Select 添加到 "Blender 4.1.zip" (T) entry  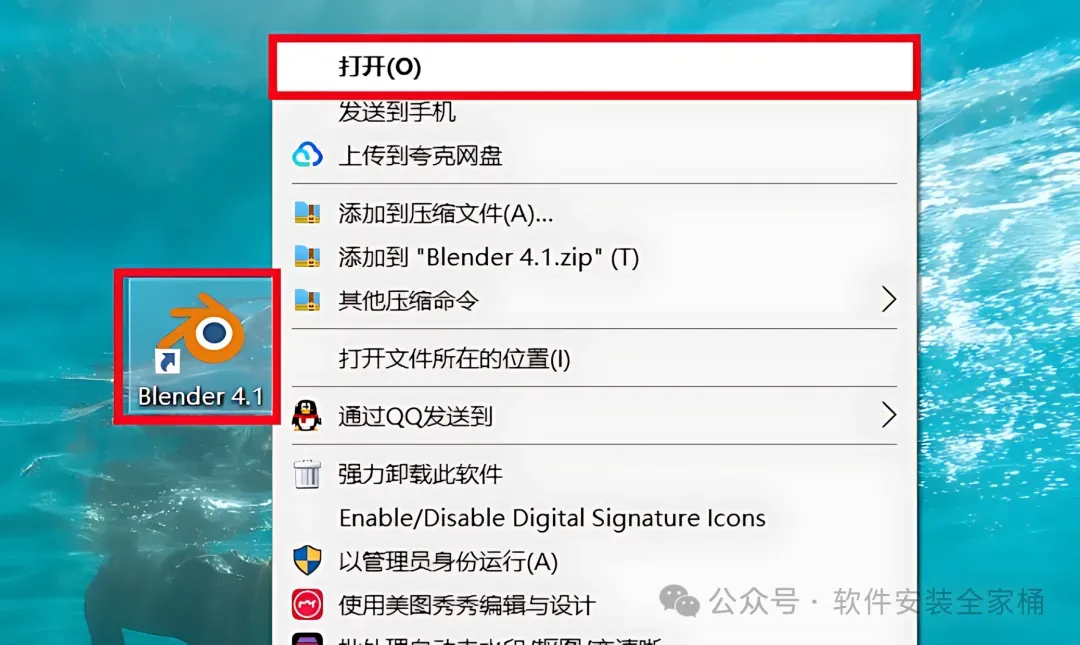click(594, 256)
